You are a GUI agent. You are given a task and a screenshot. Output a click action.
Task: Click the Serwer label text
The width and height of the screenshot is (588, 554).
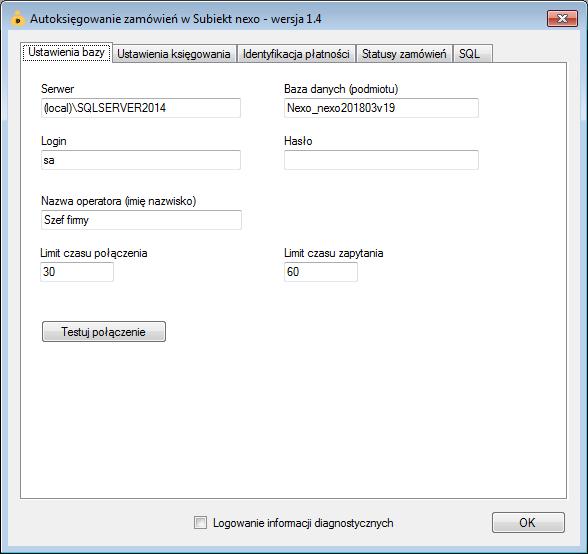[57, 89]
